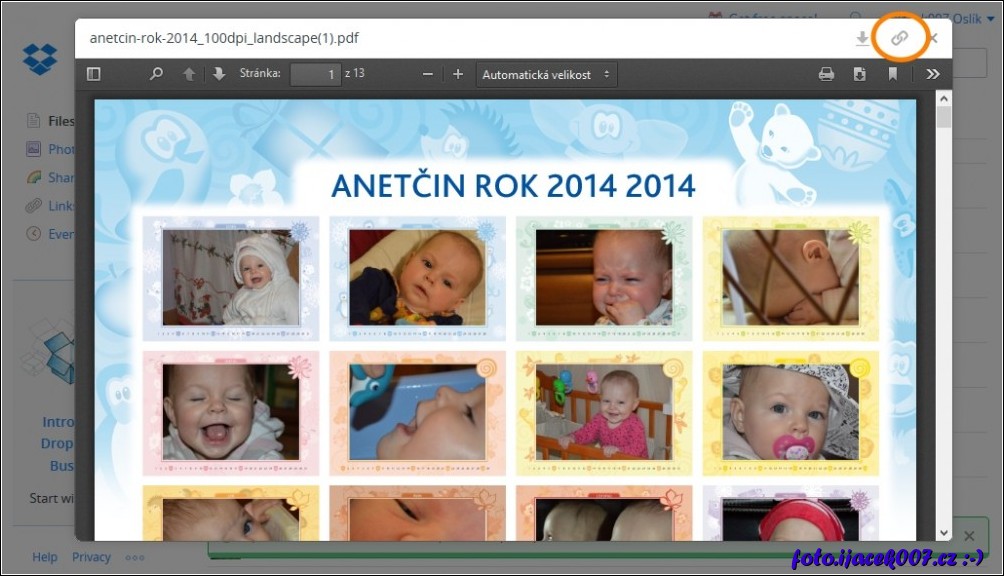
Task: Click the share link chain icon
Action: pos(899,38)
